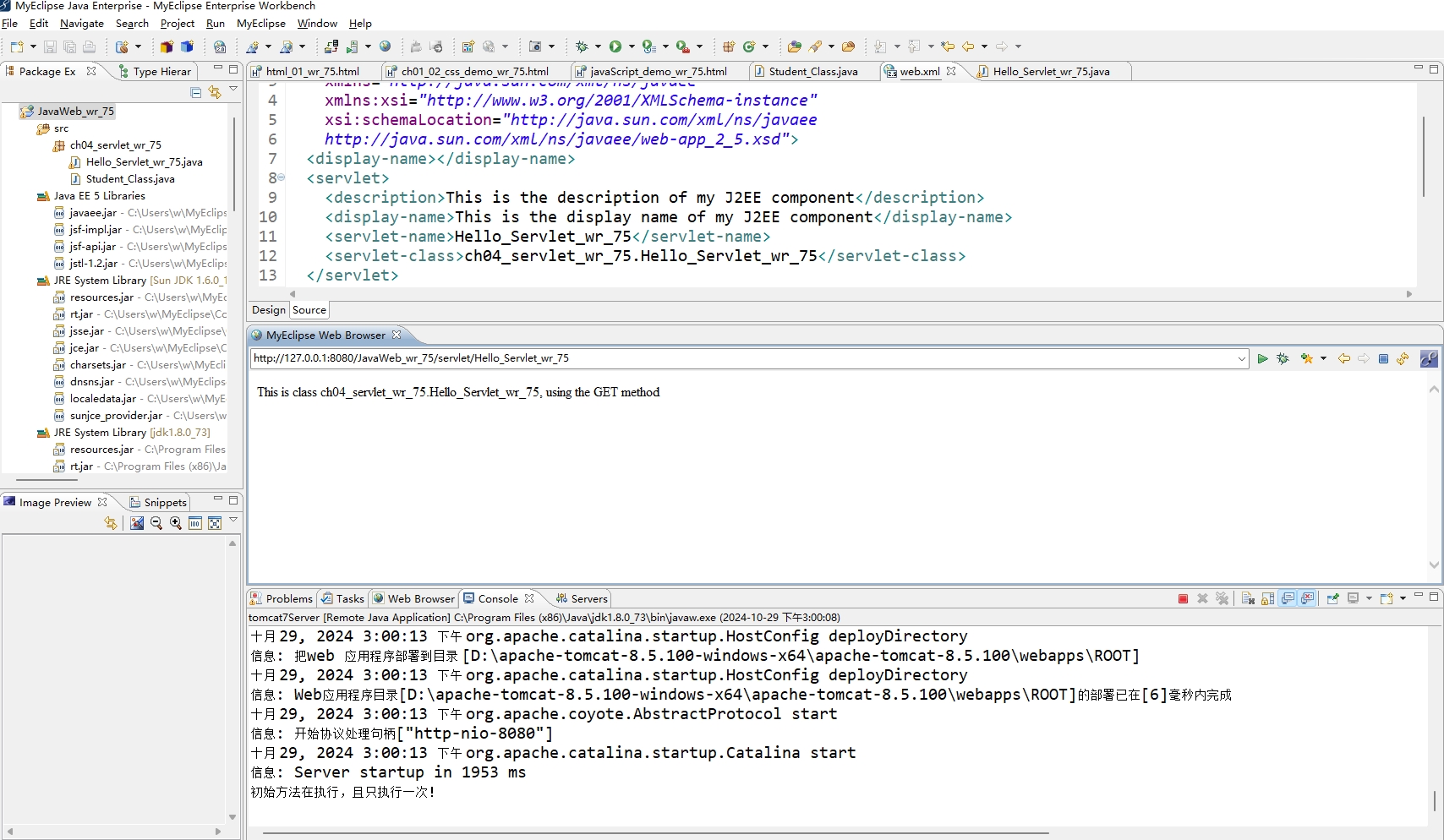Open the Display Selected Console dropdown
The width and height of the screenshot is (1444, 840).
coord(1369,598)
